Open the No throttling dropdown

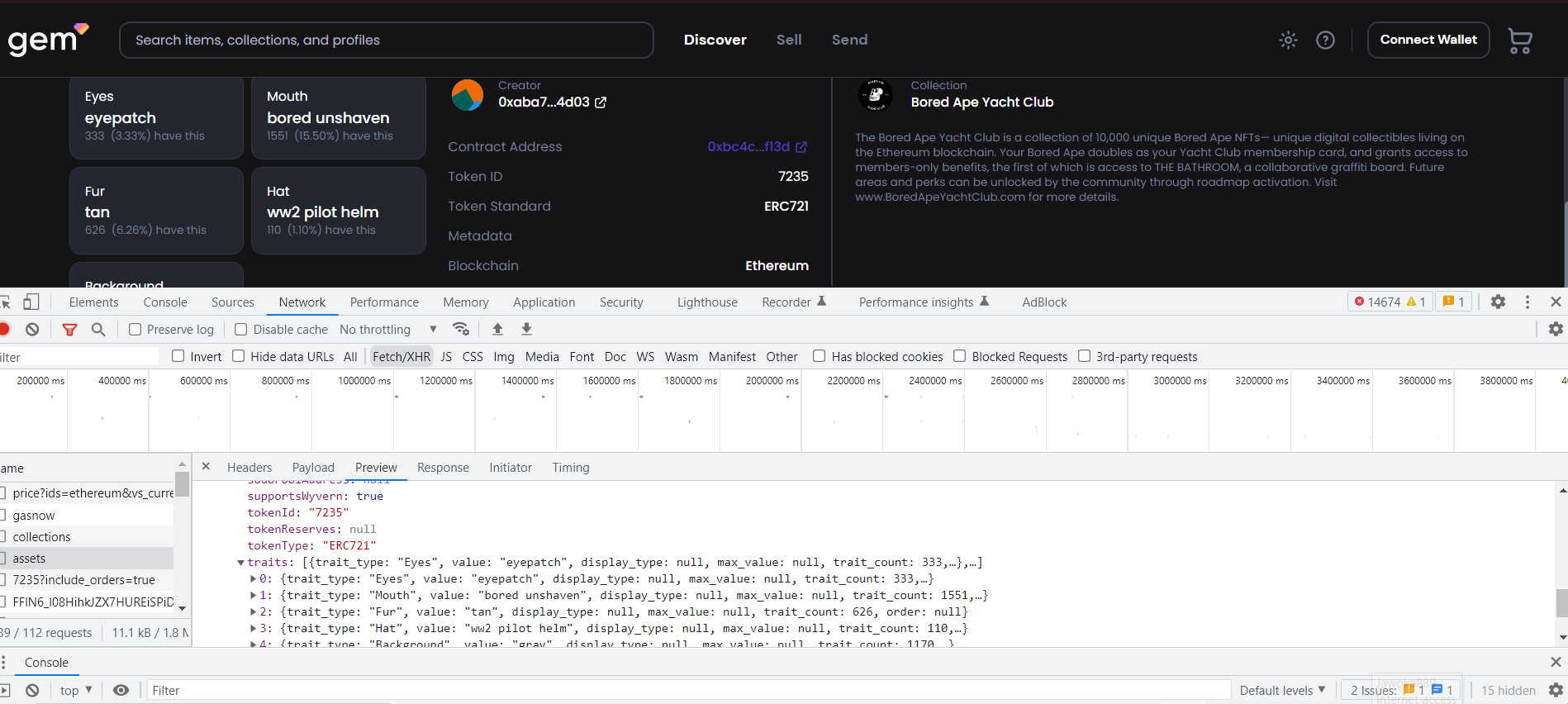click(x=387, y=329)
